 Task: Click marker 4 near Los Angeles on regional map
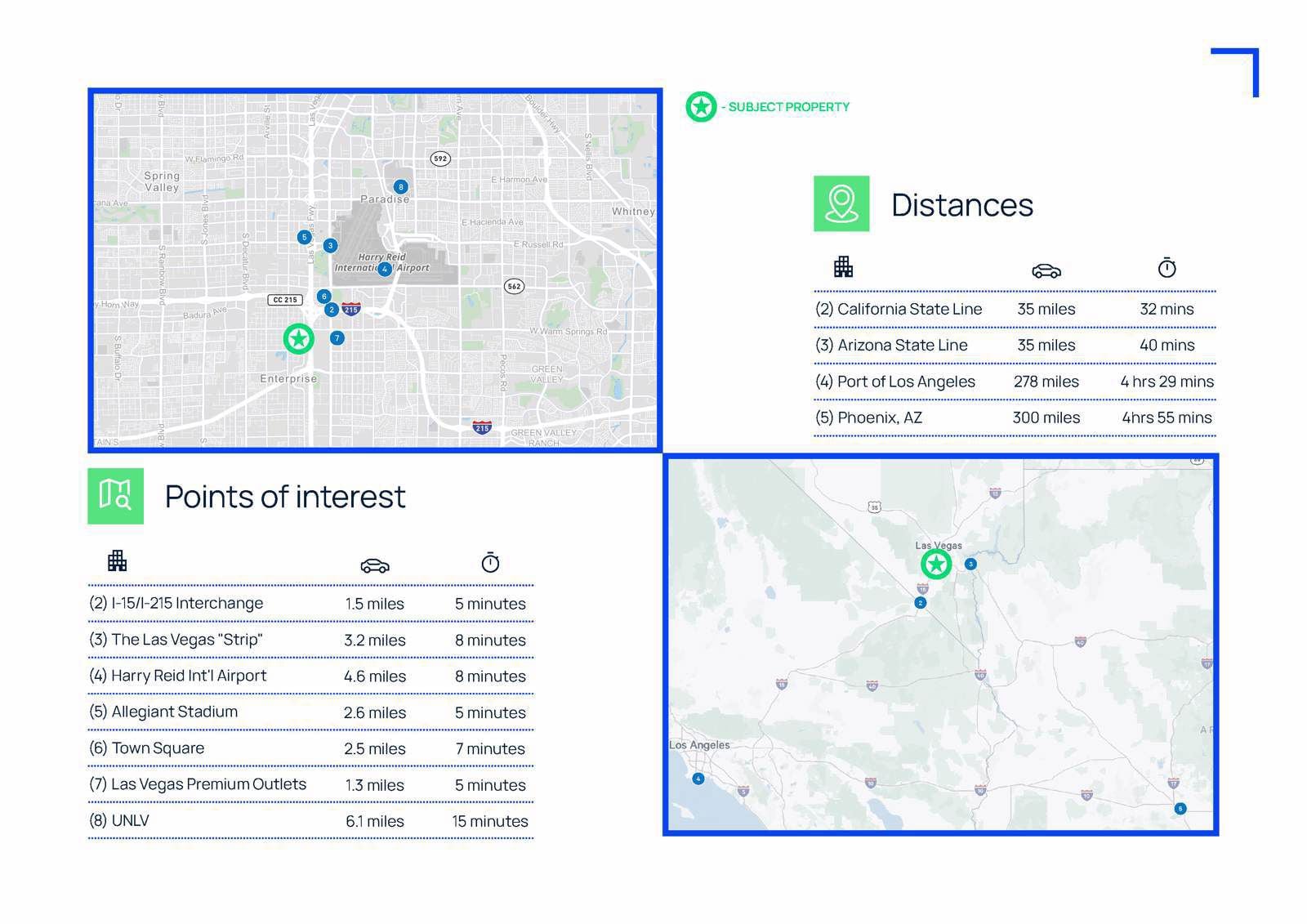[698, 779]
